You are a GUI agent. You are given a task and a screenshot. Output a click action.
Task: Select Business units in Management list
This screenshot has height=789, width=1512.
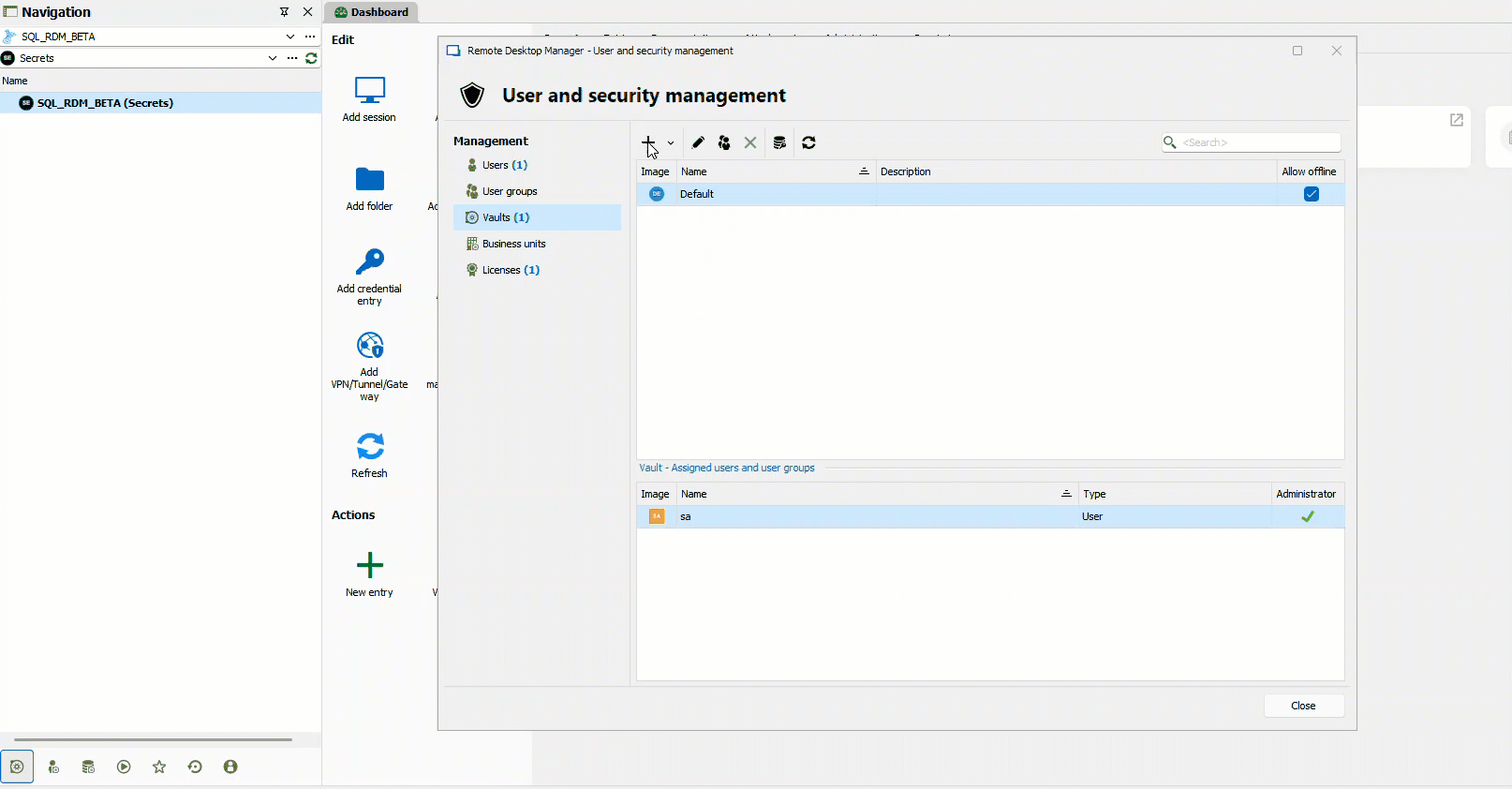513,244
